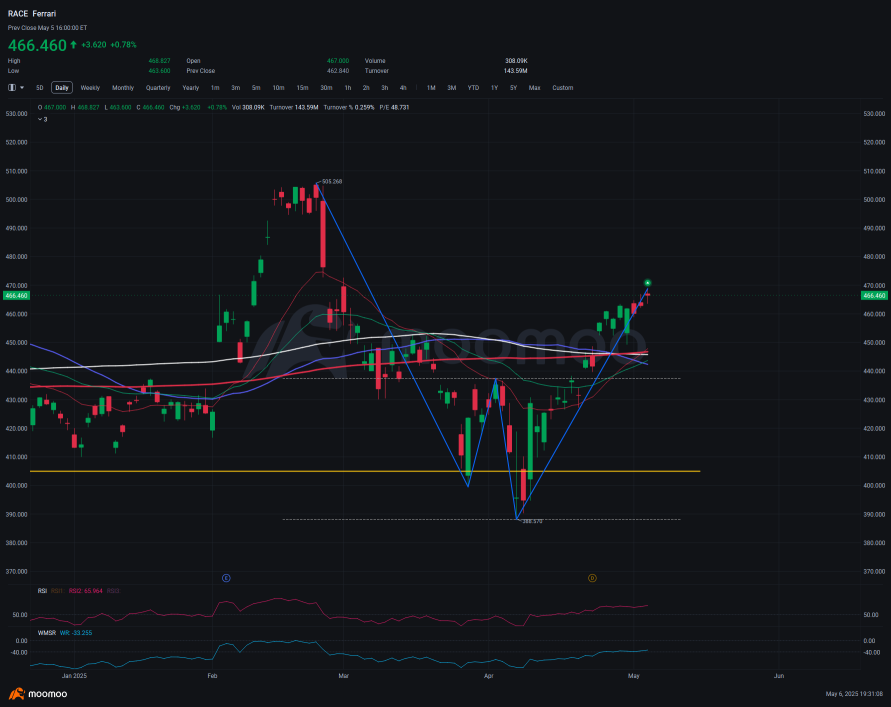Choose the Yearly interval
This screenshot has width=891, height=707.
pos(191,88)
